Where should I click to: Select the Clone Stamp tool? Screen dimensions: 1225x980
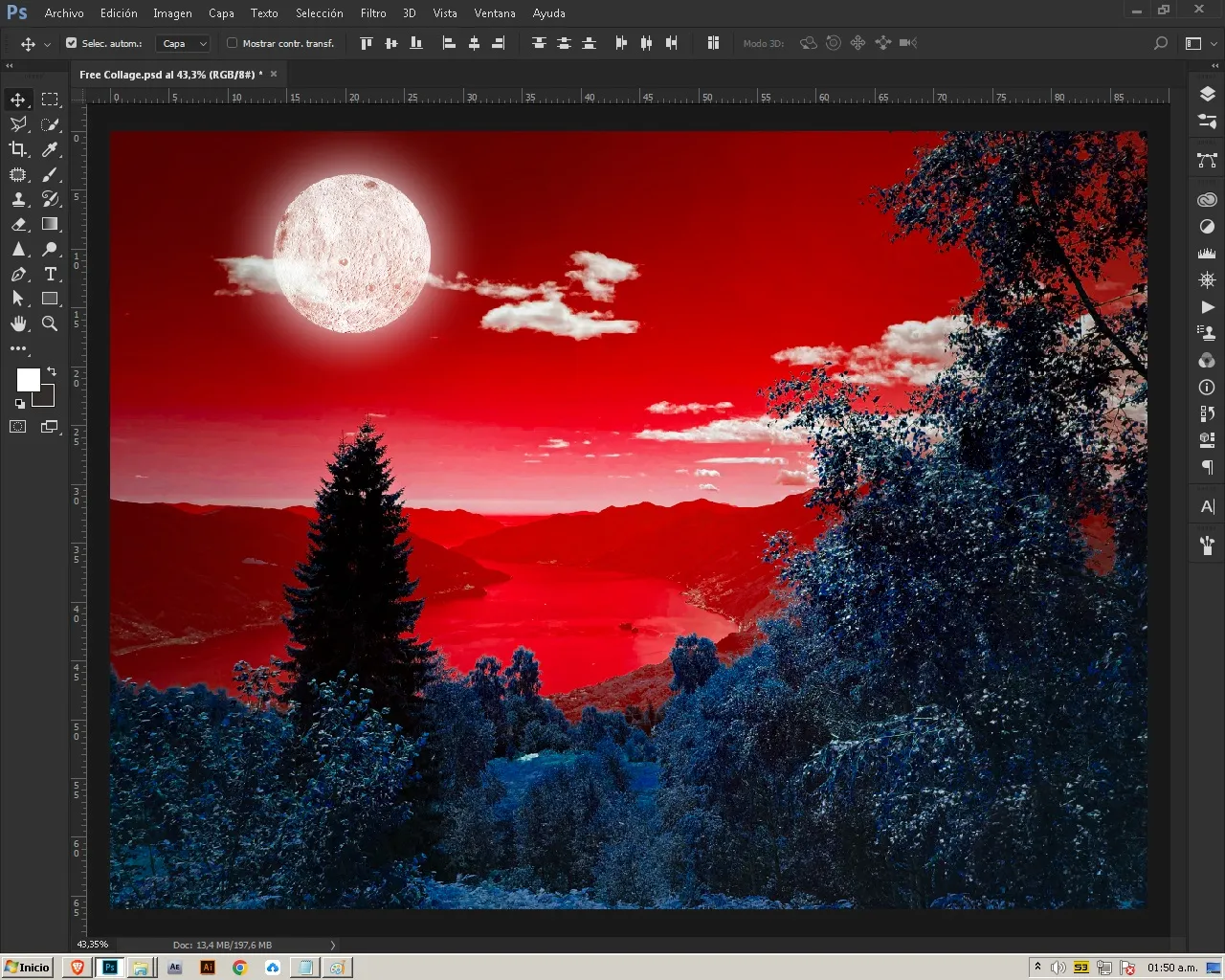(x=18, y=199)
